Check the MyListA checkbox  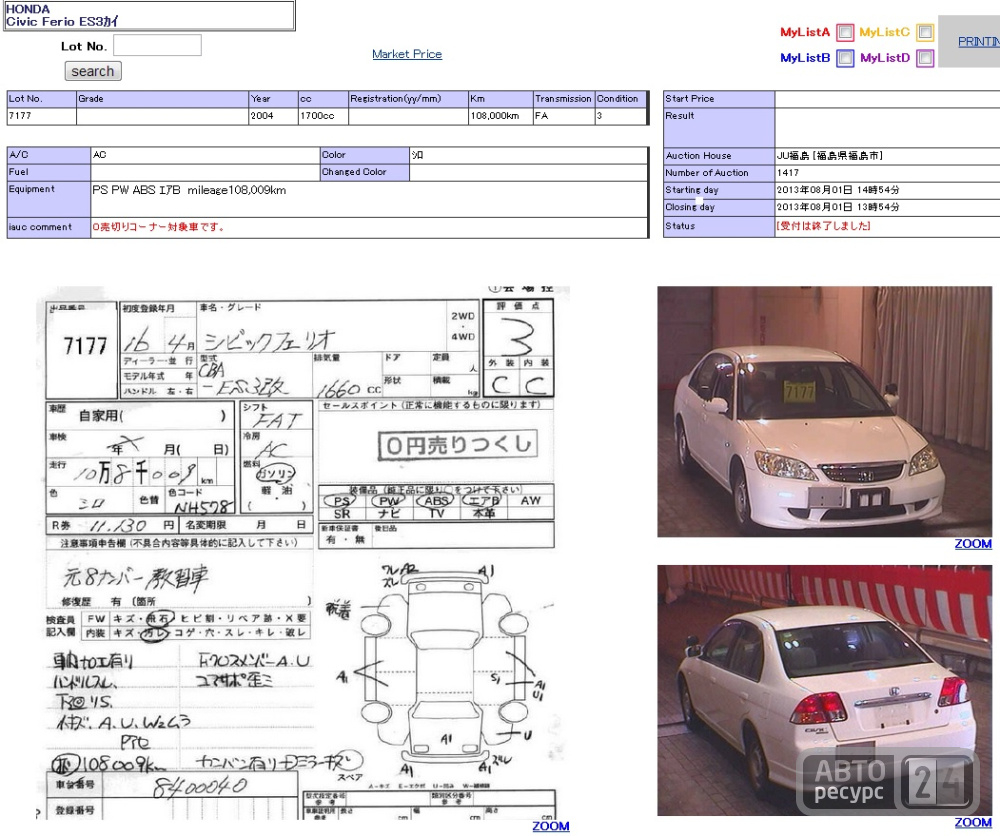coord(845,32)
